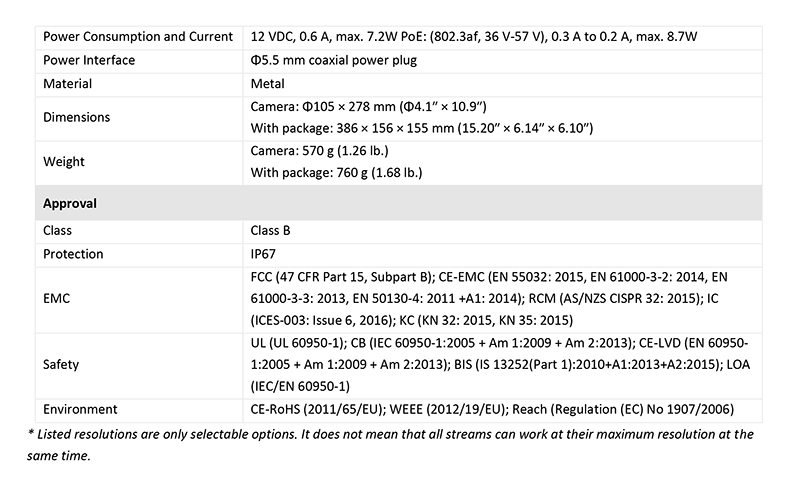Select the With package dimensions line

421,128
